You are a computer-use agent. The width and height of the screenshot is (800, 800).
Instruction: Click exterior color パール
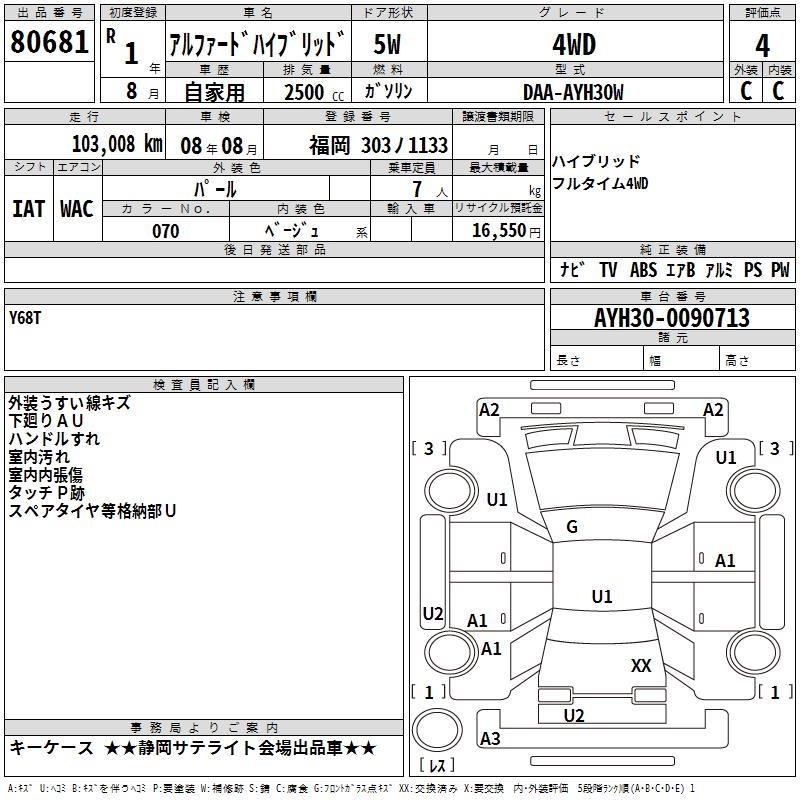pos(215,189)
